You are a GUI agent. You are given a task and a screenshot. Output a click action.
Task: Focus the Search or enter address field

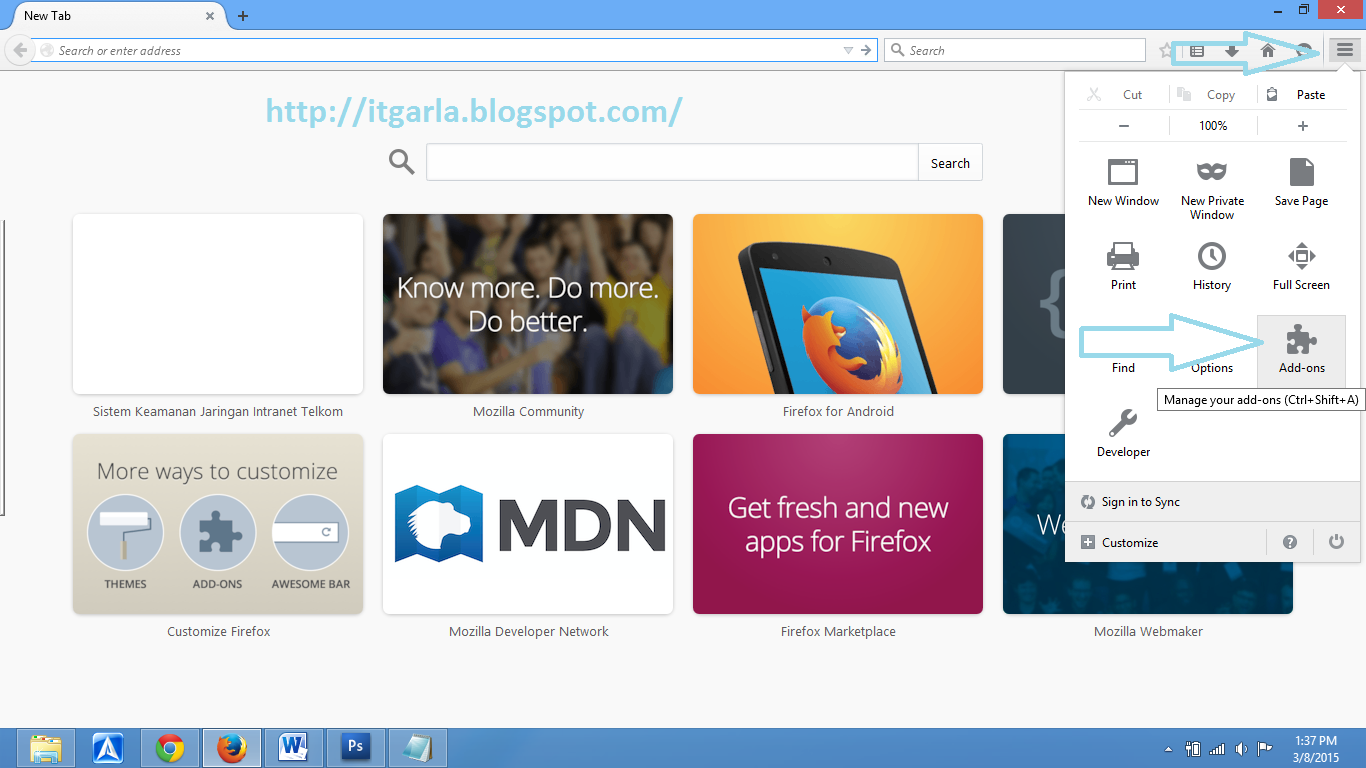(440, 50)
